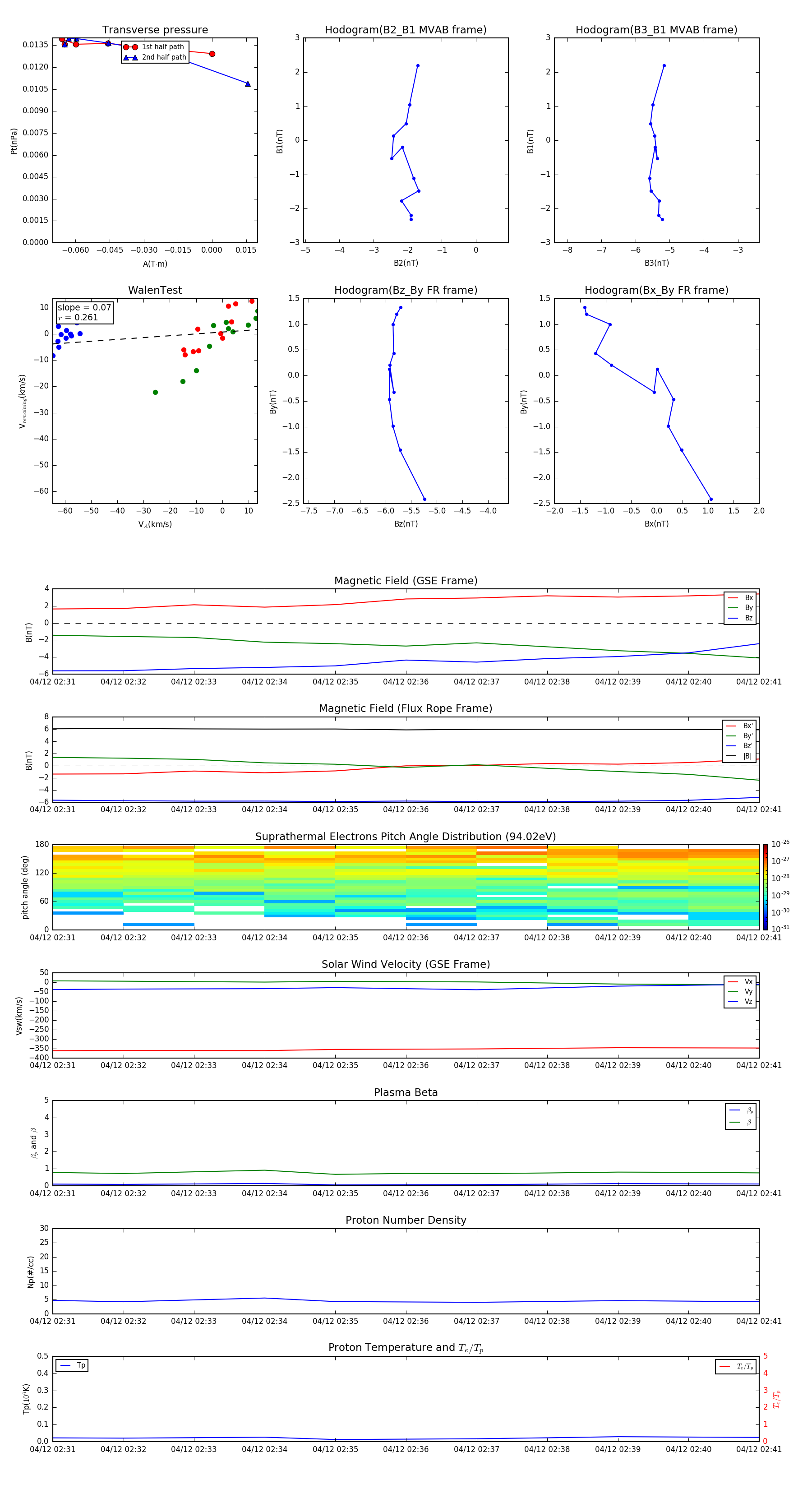This screenshot has width=812, height=1489.
Task: Click the 'Te/Tp' legend box
Action: 736,1366
